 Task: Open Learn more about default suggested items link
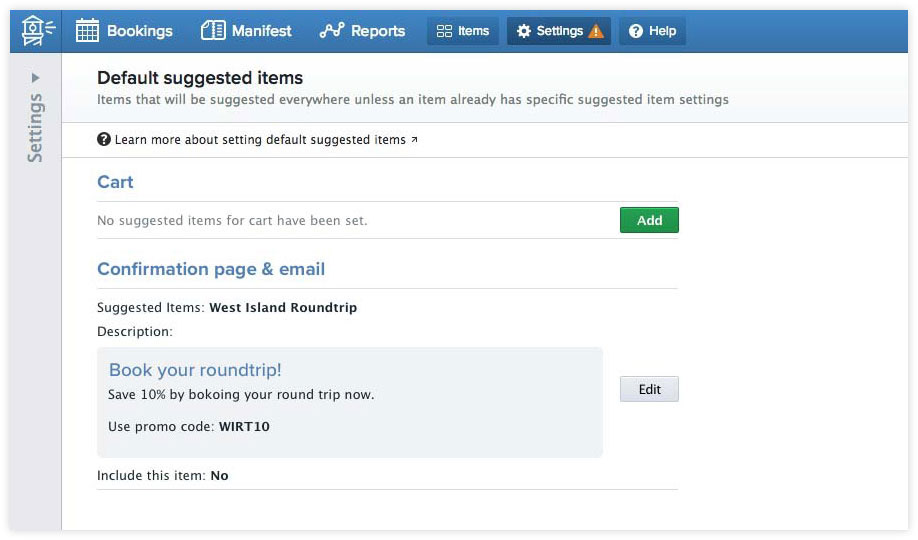tap(260, 140)
